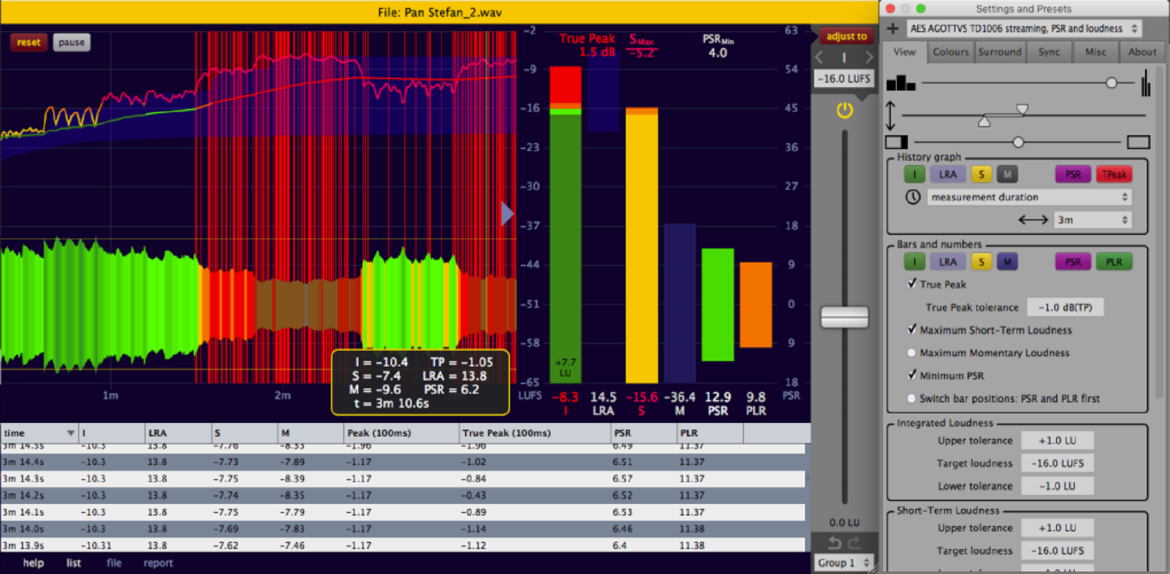Click the pause button
The image size is (1170, 574).
72,43
